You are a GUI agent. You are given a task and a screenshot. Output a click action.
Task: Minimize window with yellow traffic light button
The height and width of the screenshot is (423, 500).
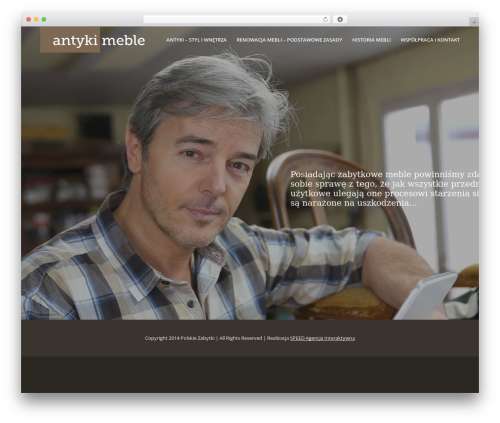[36, 19]
